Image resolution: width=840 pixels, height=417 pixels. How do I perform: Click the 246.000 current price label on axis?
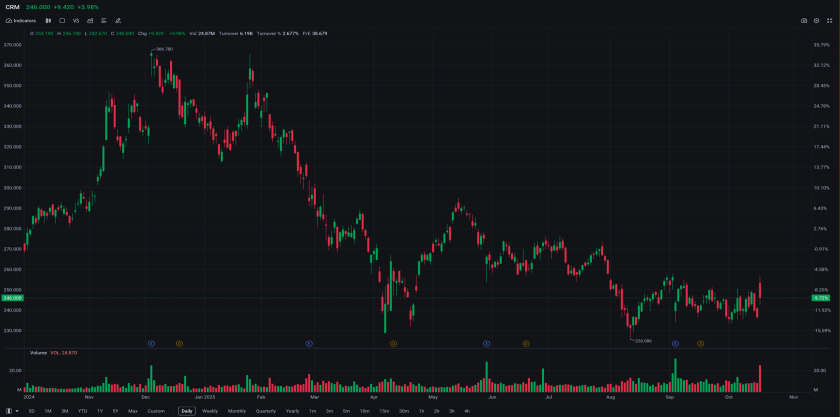pyautogui.click(x=12, y=298)
